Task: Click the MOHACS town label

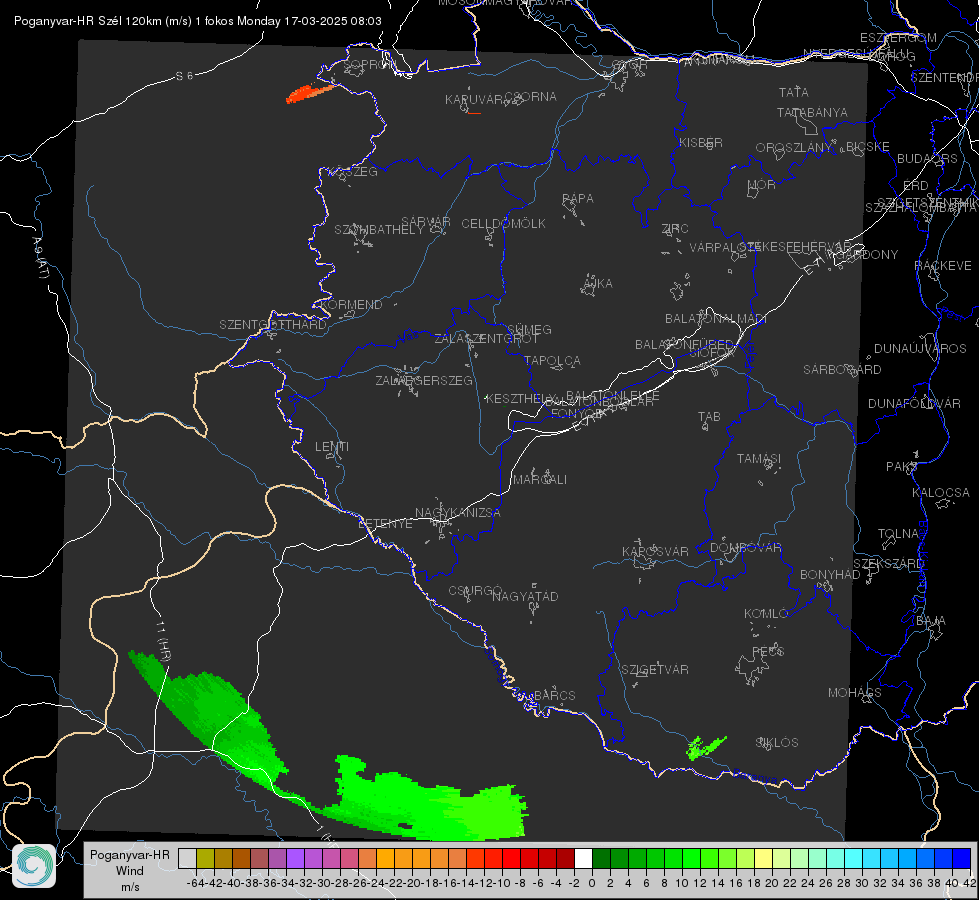Action: point(855,693)
